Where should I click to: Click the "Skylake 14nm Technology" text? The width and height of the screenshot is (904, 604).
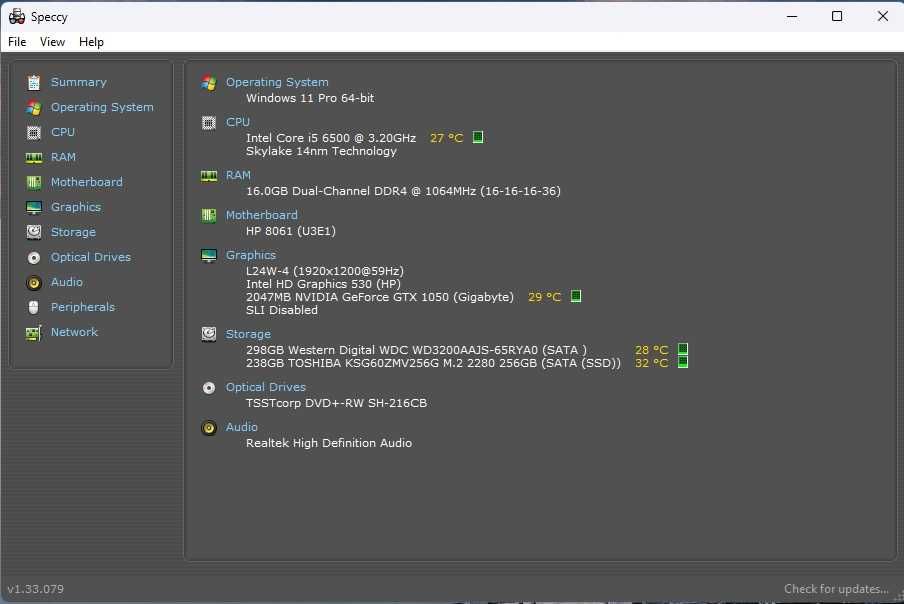click(321, 151)
